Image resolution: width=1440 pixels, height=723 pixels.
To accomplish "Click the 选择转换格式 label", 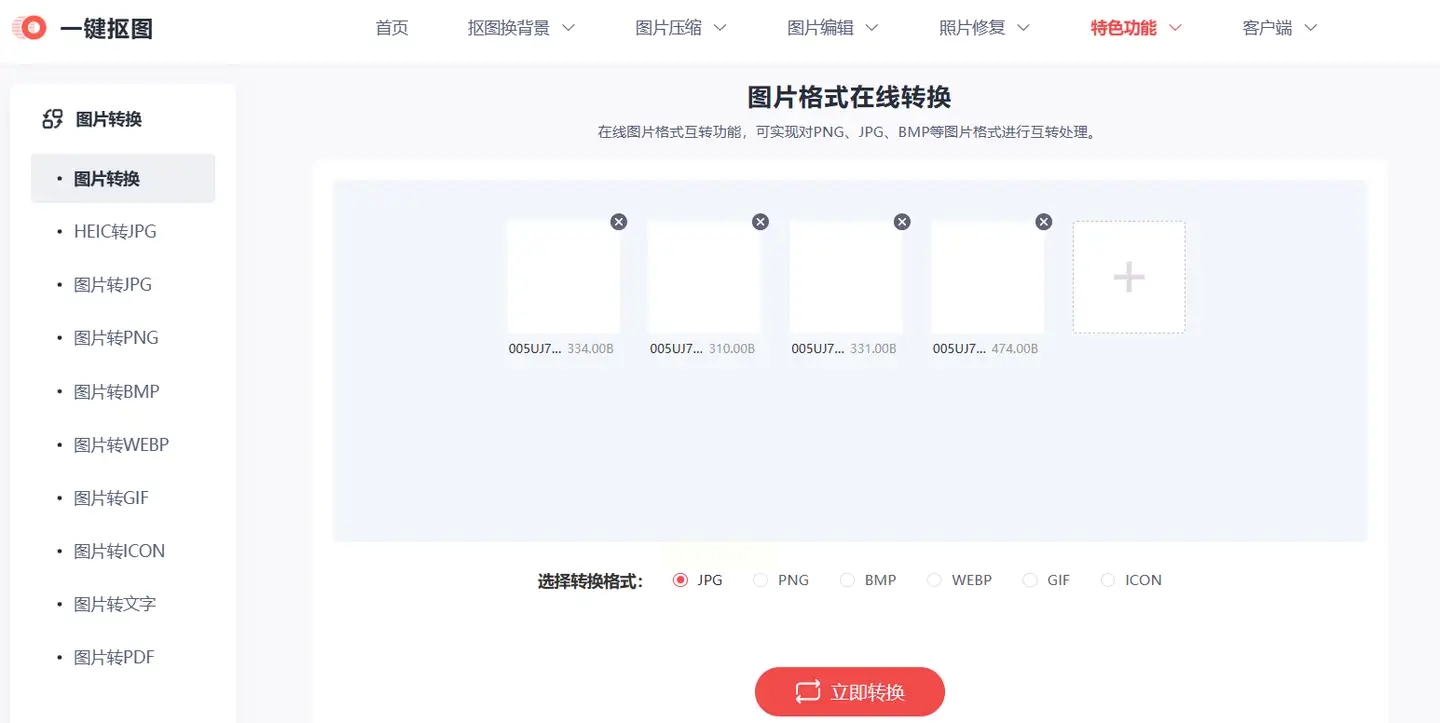I will click(590, 581).
